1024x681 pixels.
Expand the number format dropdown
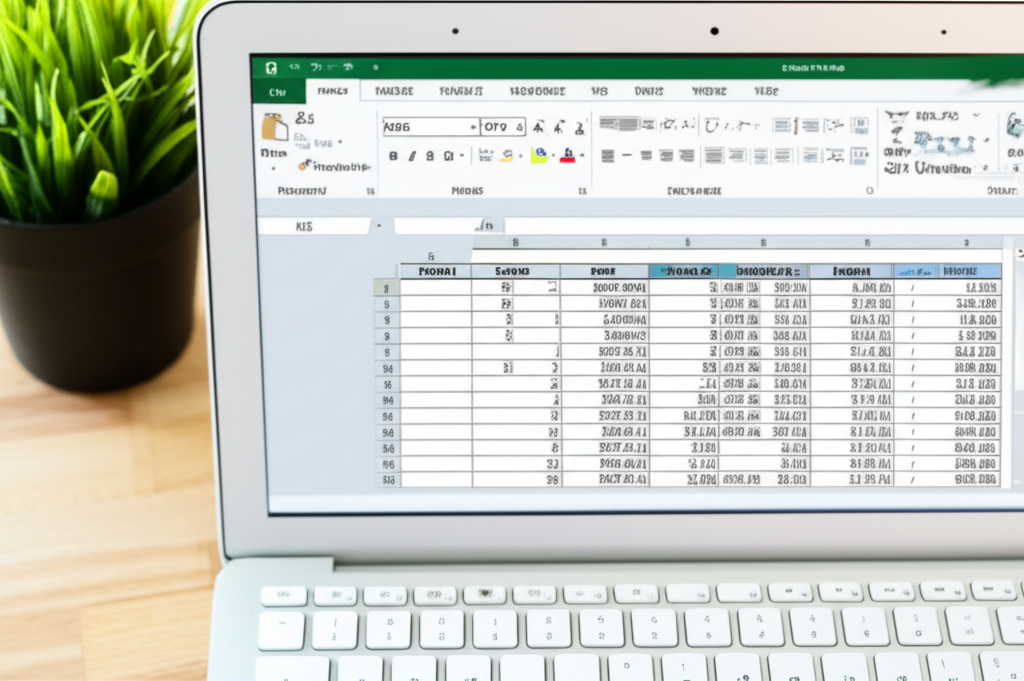(x=976, y=116)
